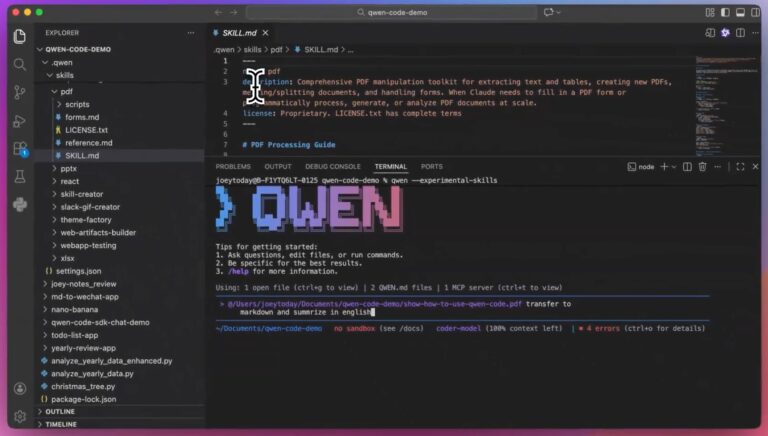
Task: Go back with the navigation arrow
Action: (x=218, y=12)
